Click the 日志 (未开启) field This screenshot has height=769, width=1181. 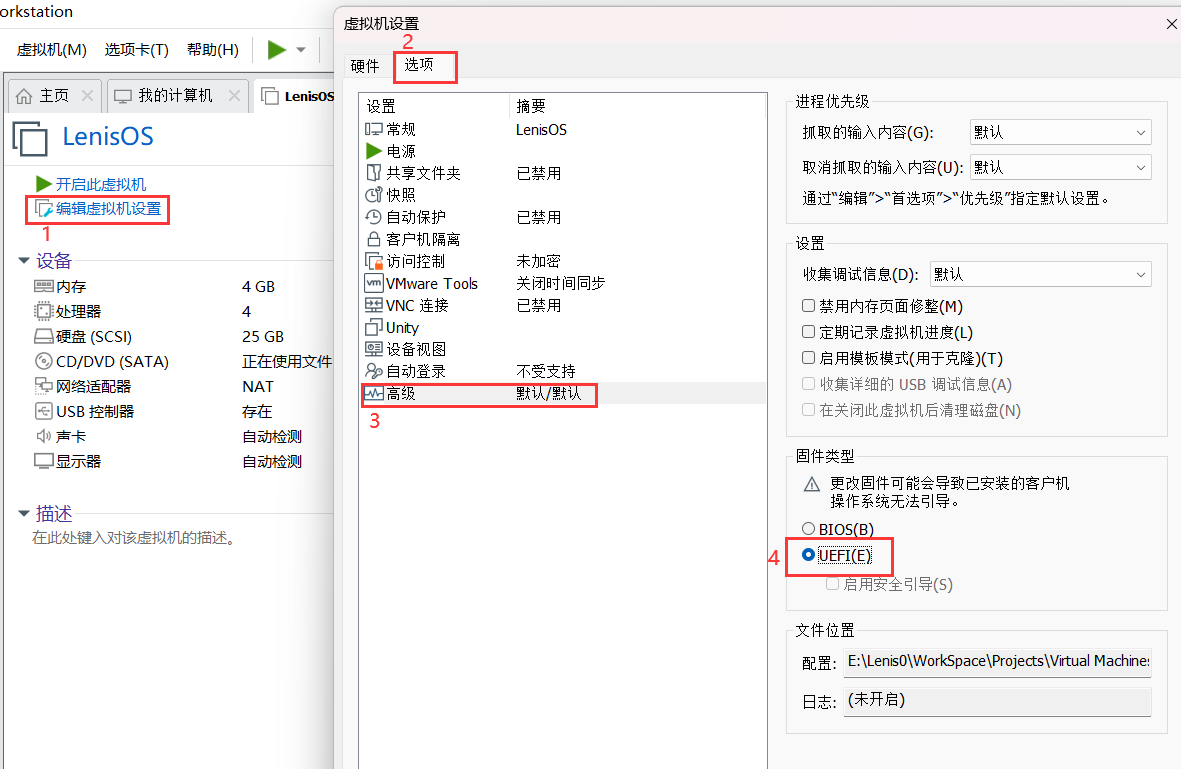point(997,701)
